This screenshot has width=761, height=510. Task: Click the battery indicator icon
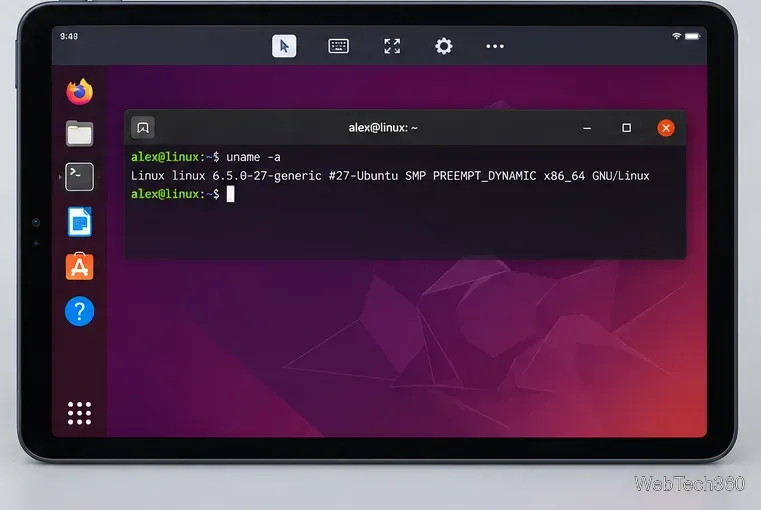[x=693, y=36]
